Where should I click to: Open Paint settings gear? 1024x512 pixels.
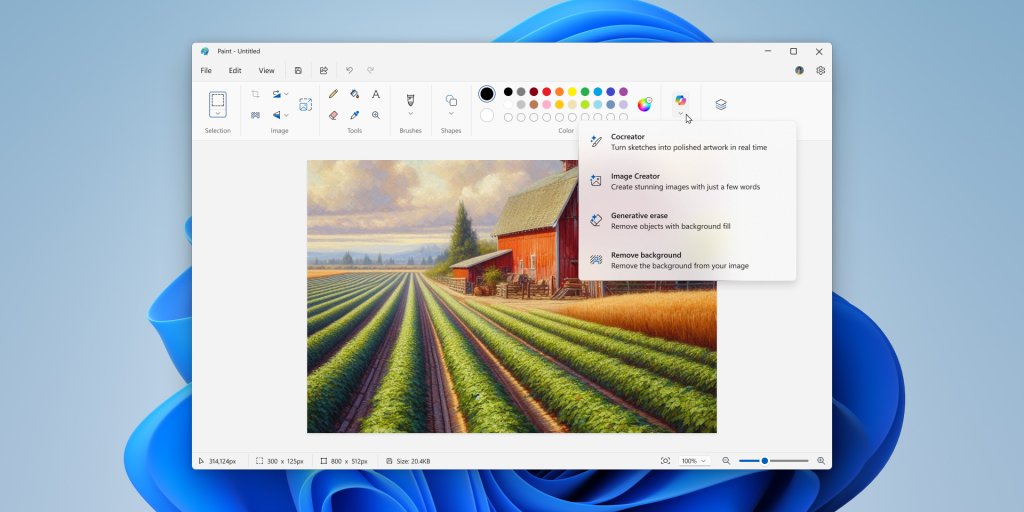(x=821, y=71)
